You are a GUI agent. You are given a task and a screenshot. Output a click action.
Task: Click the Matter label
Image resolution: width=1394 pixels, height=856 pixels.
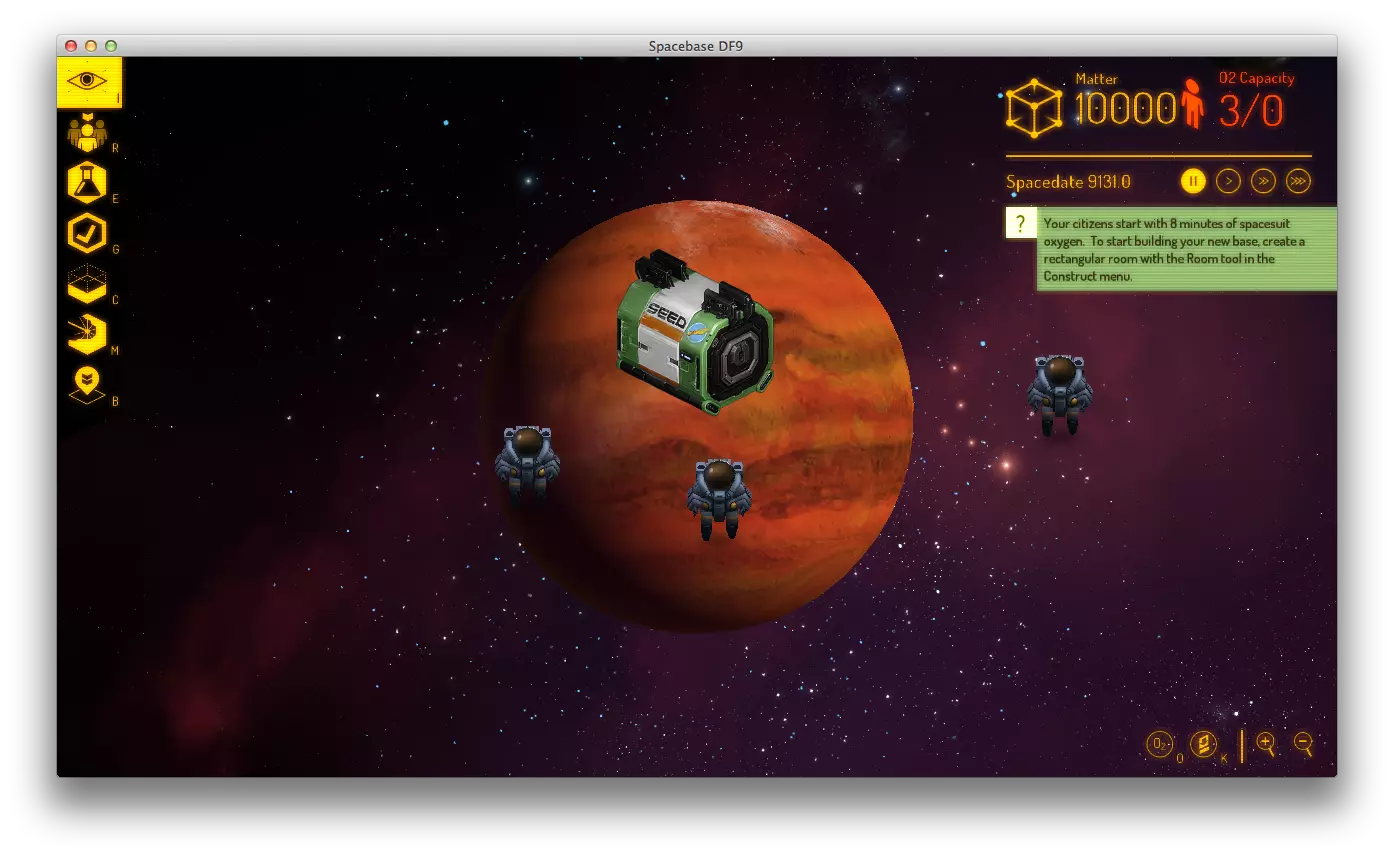[1097, 79]
